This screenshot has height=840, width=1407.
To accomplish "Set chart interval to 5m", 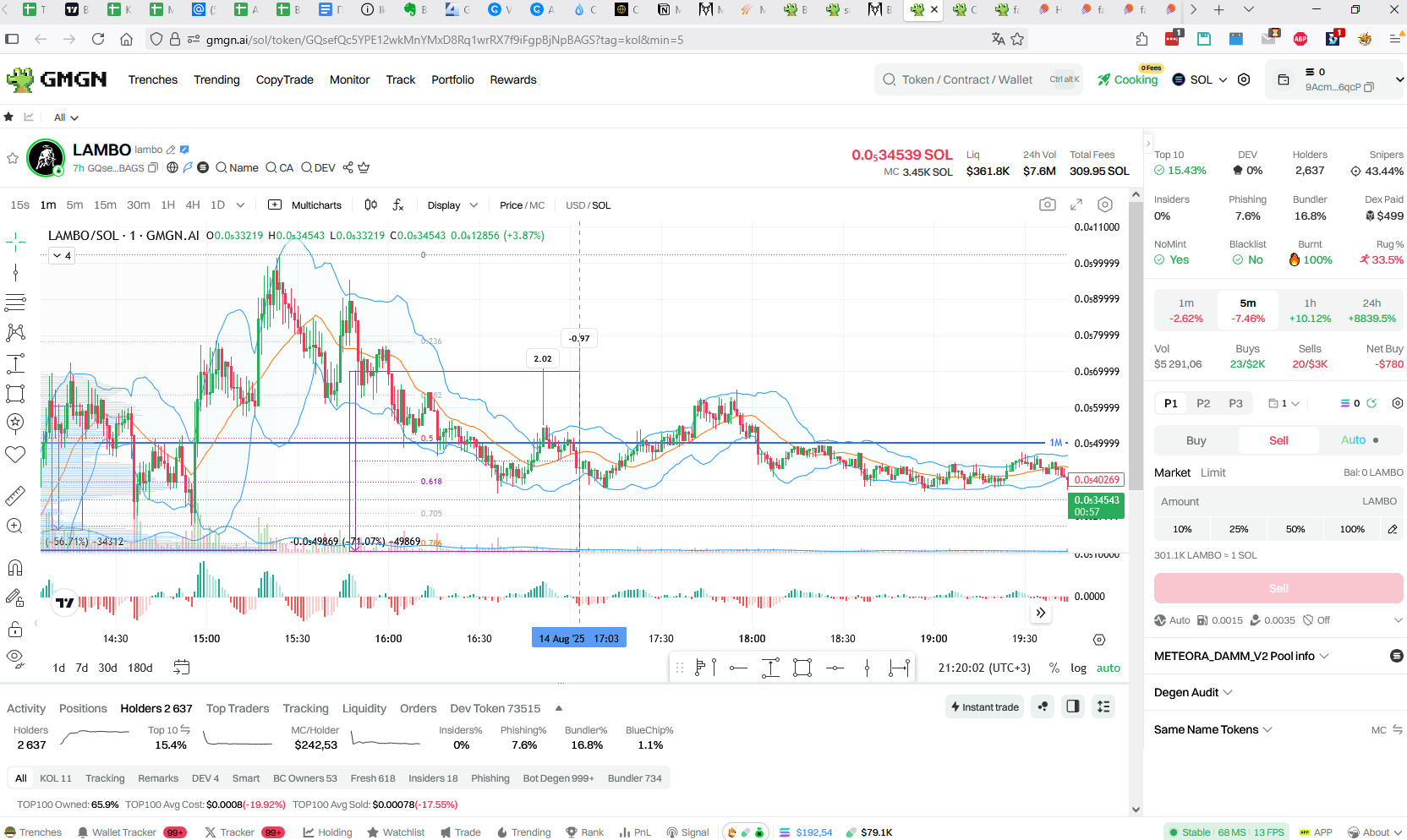I will 74,205.
